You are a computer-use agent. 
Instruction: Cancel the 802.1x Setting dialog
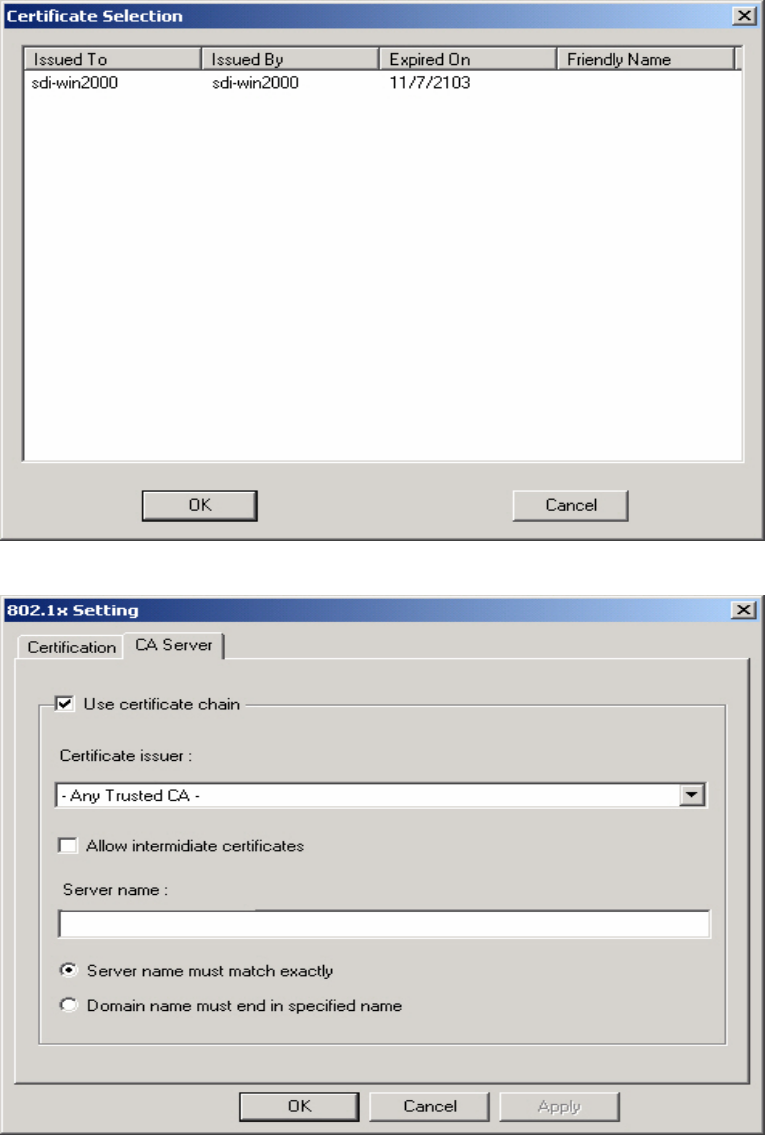429,1106
